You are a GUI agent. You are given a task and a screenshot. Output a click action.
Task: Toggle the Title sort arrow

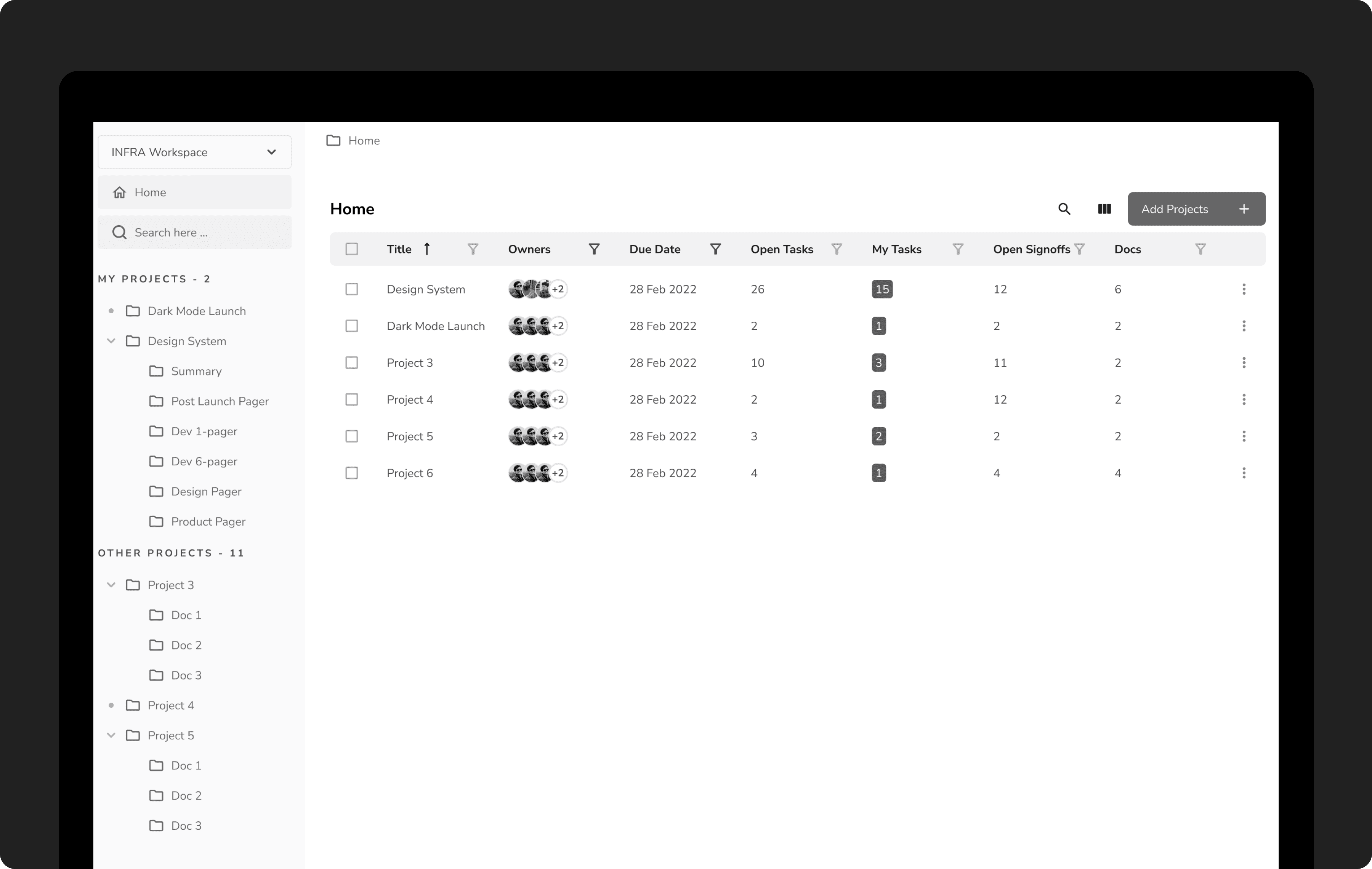[427, 249]
